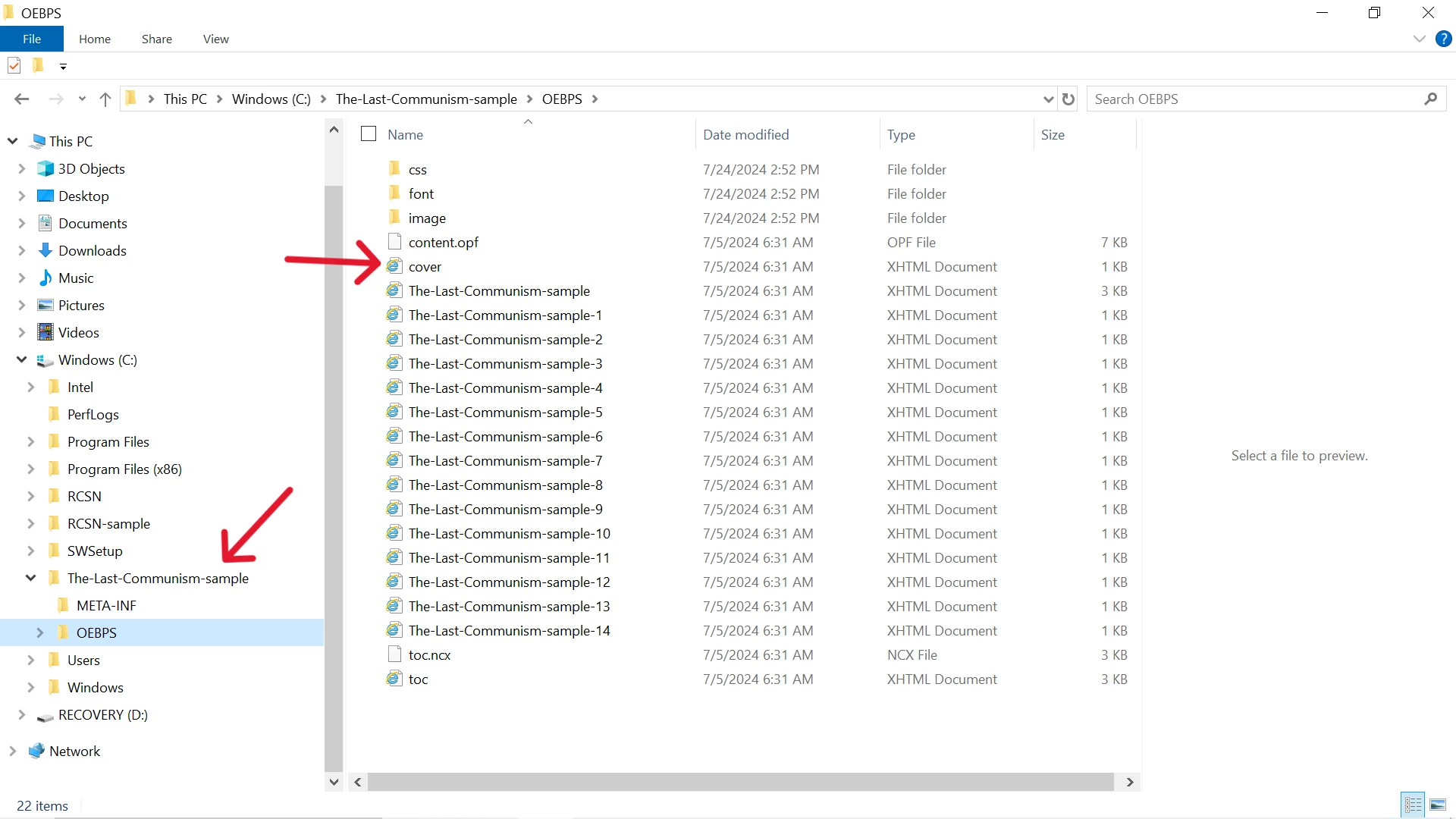Open the File menu
This screenshot has height=819, width=1456.
point(32,39)
